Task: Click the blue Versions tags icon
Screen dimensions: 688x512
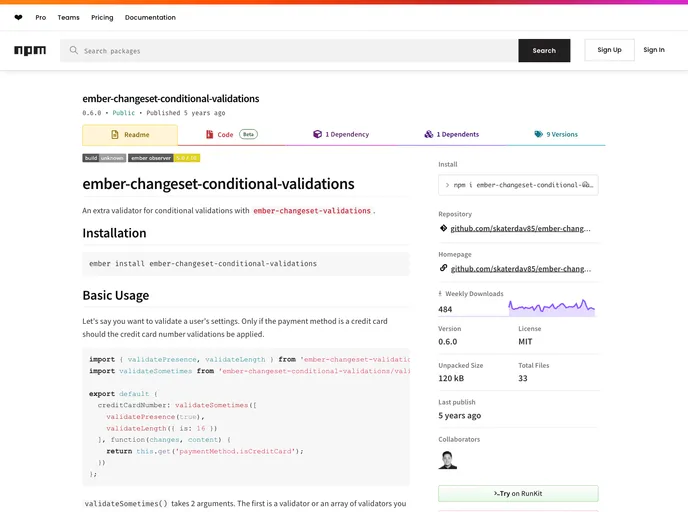Action: 538,134
